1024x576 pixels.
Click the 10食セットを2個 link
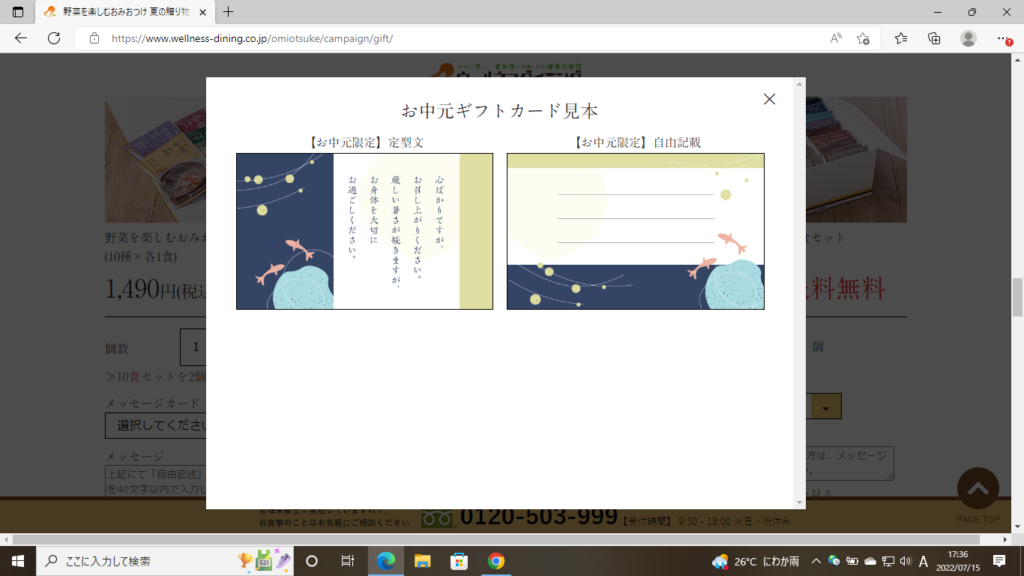click(156, 377)
